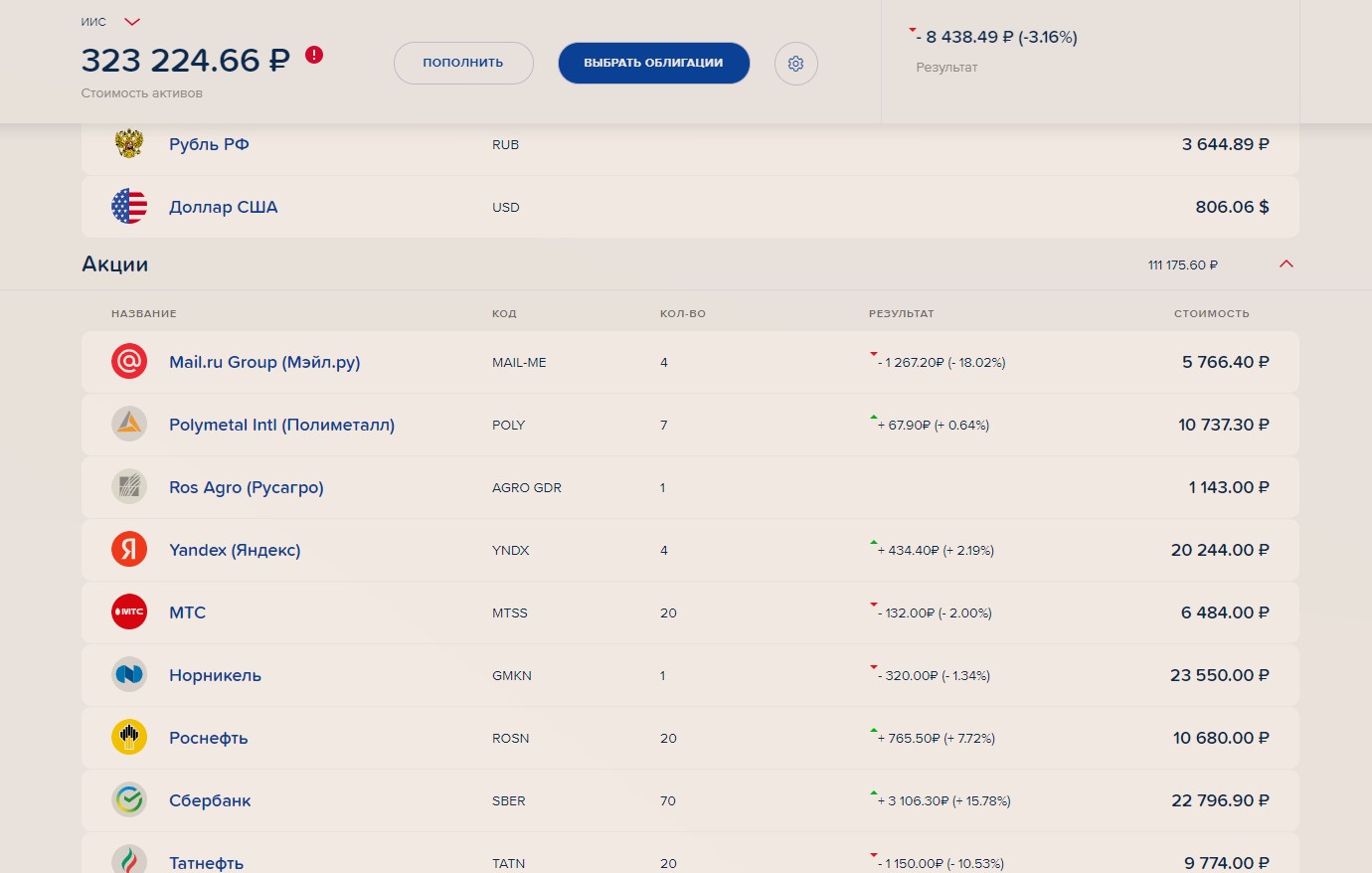Image resolution: width=1372 pixels, height=873 pixels.
Task: Click the Yandex value 20 244.00 ₽
Action: pyautogui.click(x=1220, y=550)
